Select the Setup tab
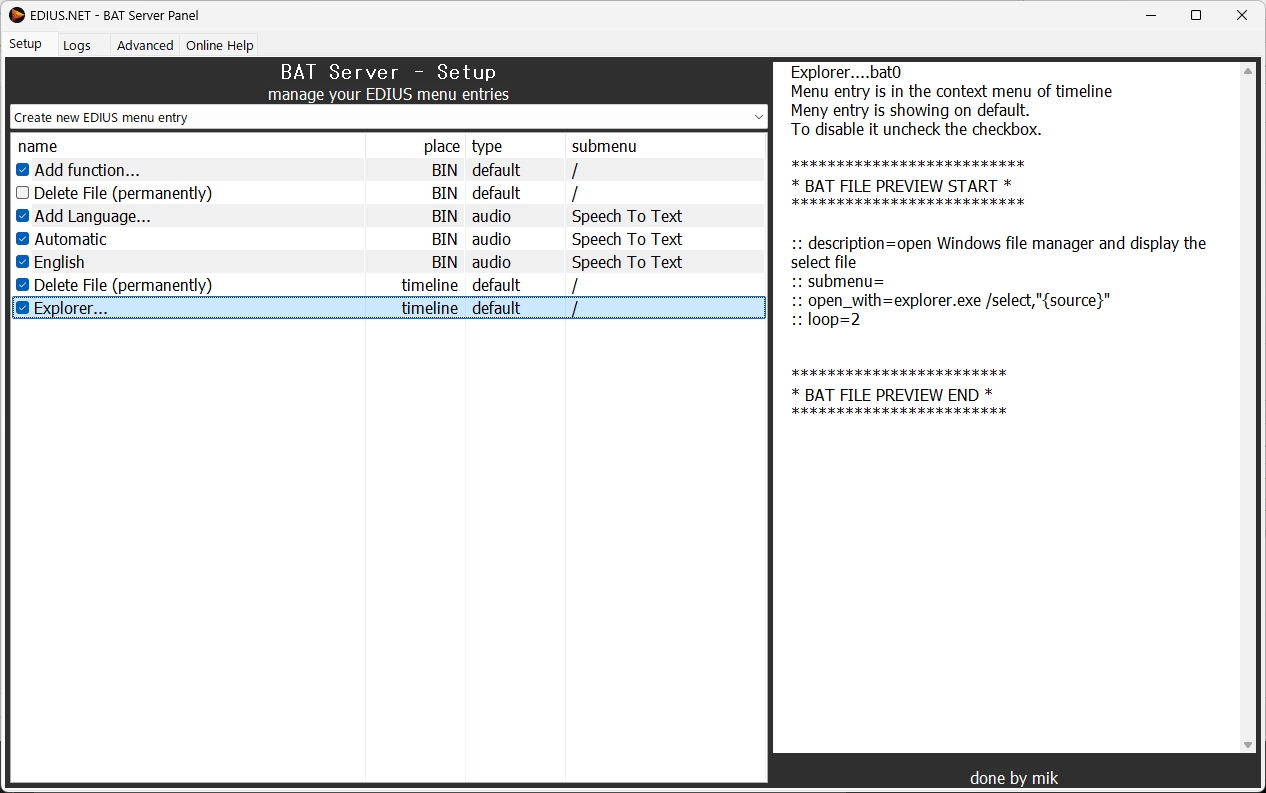The width and height of the screenshot is (1266, 793). 26,44
